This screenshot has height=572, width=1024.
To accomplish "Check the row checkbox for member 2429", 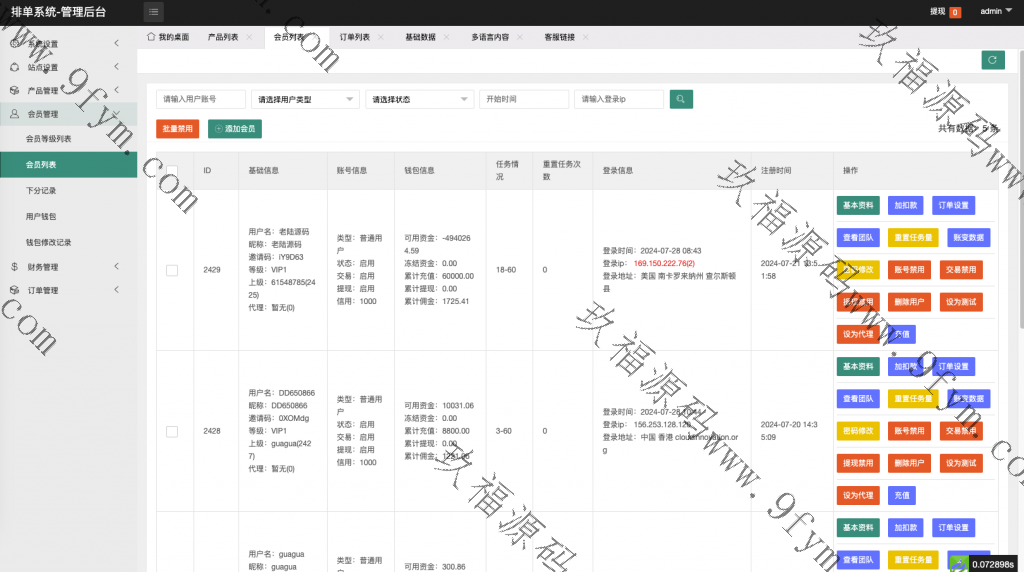I will [172, 270].
